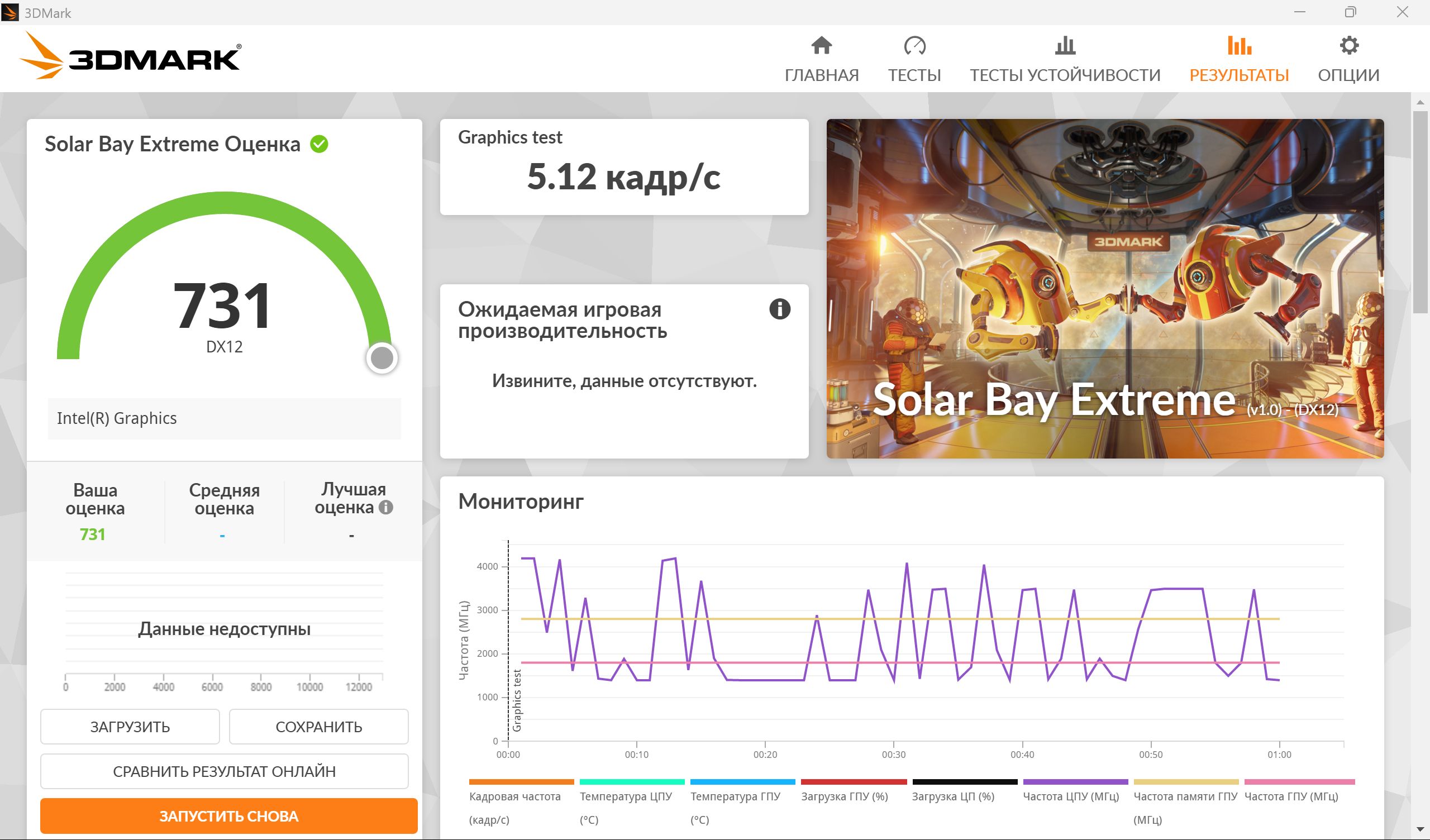This screenshot has height=840, width=1430.
Task: Toggle the Температура ГПУ blue legend swatch
Action: [x=743, y=782]
